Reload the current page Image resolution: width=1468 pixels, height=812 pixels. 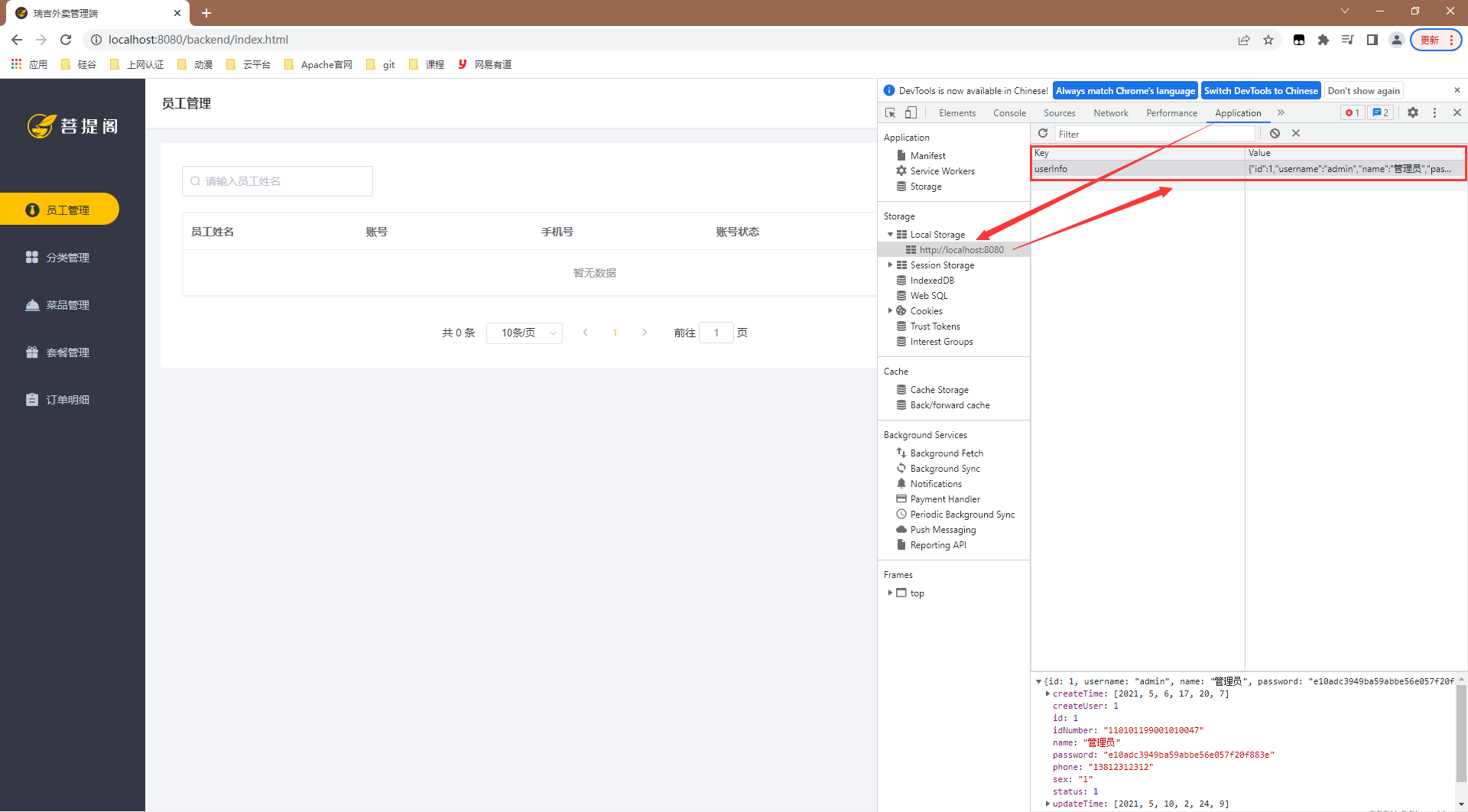click(x=66, y=40)
